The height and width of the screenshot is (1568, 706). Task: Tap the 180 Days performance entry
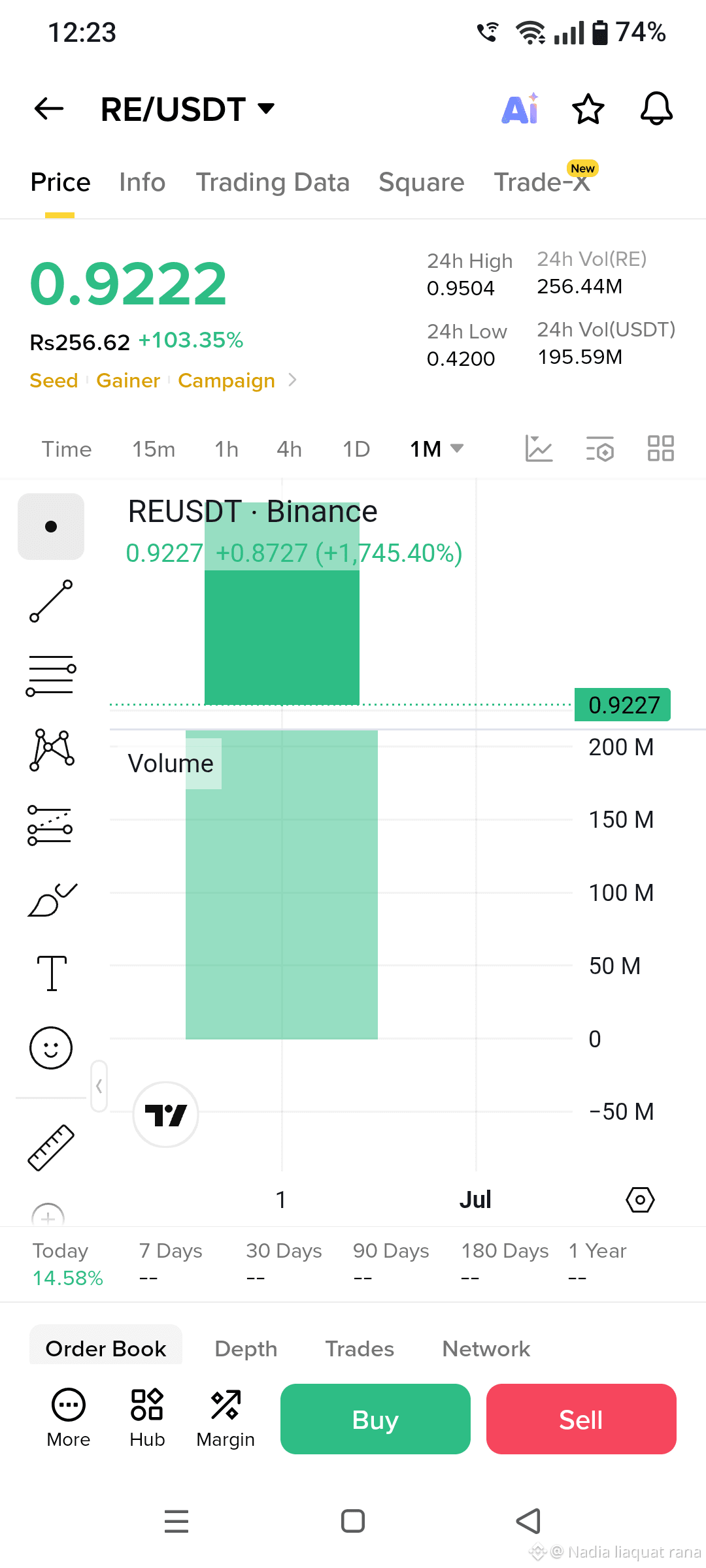coord(505,1264)
